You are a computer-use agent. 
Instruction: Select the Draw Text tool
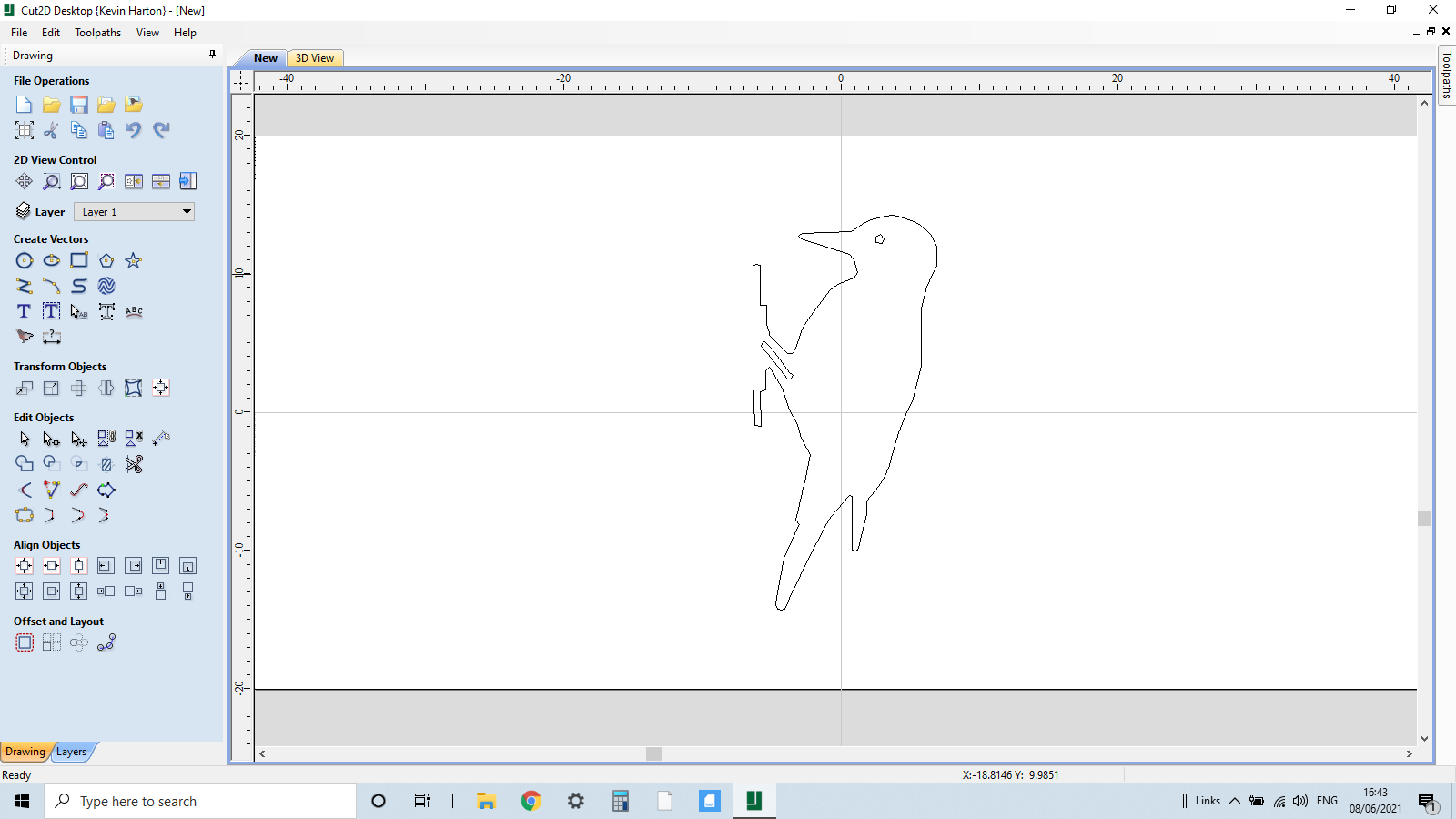tap(23, 311)
